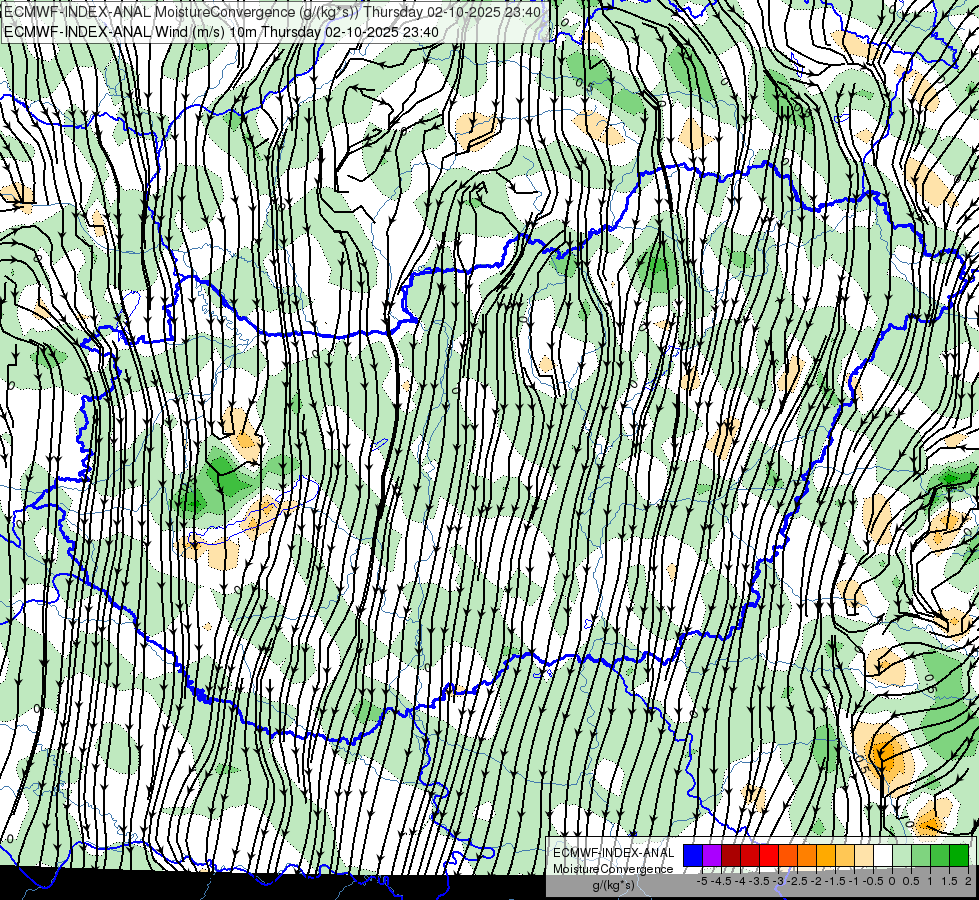Select the pale peach swatch between -1 and -0.5
979x900 pixels.
(x=864, y=855)
